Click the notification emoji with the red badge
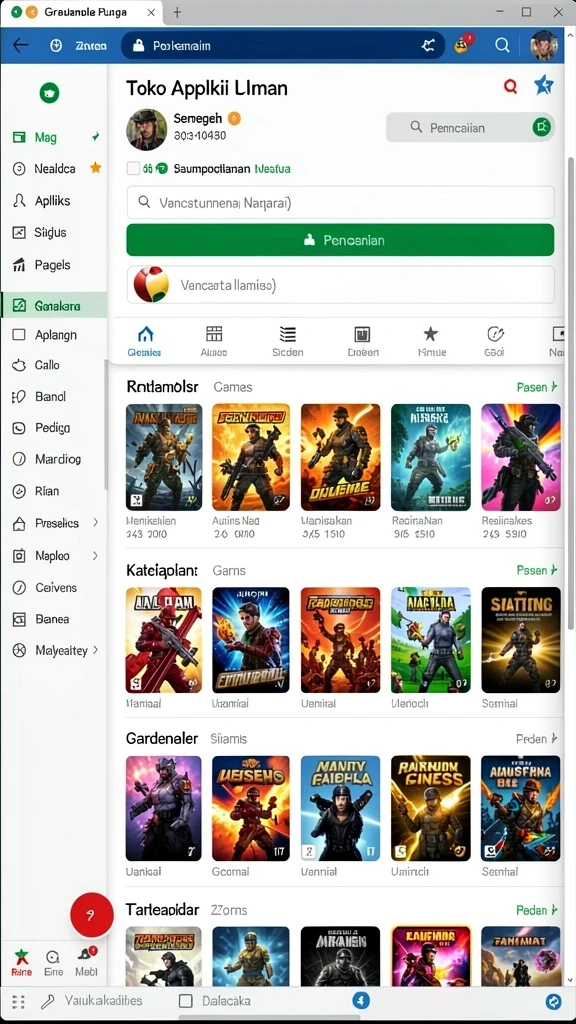Screen dimensions: 576x1024 pos(464,44)
